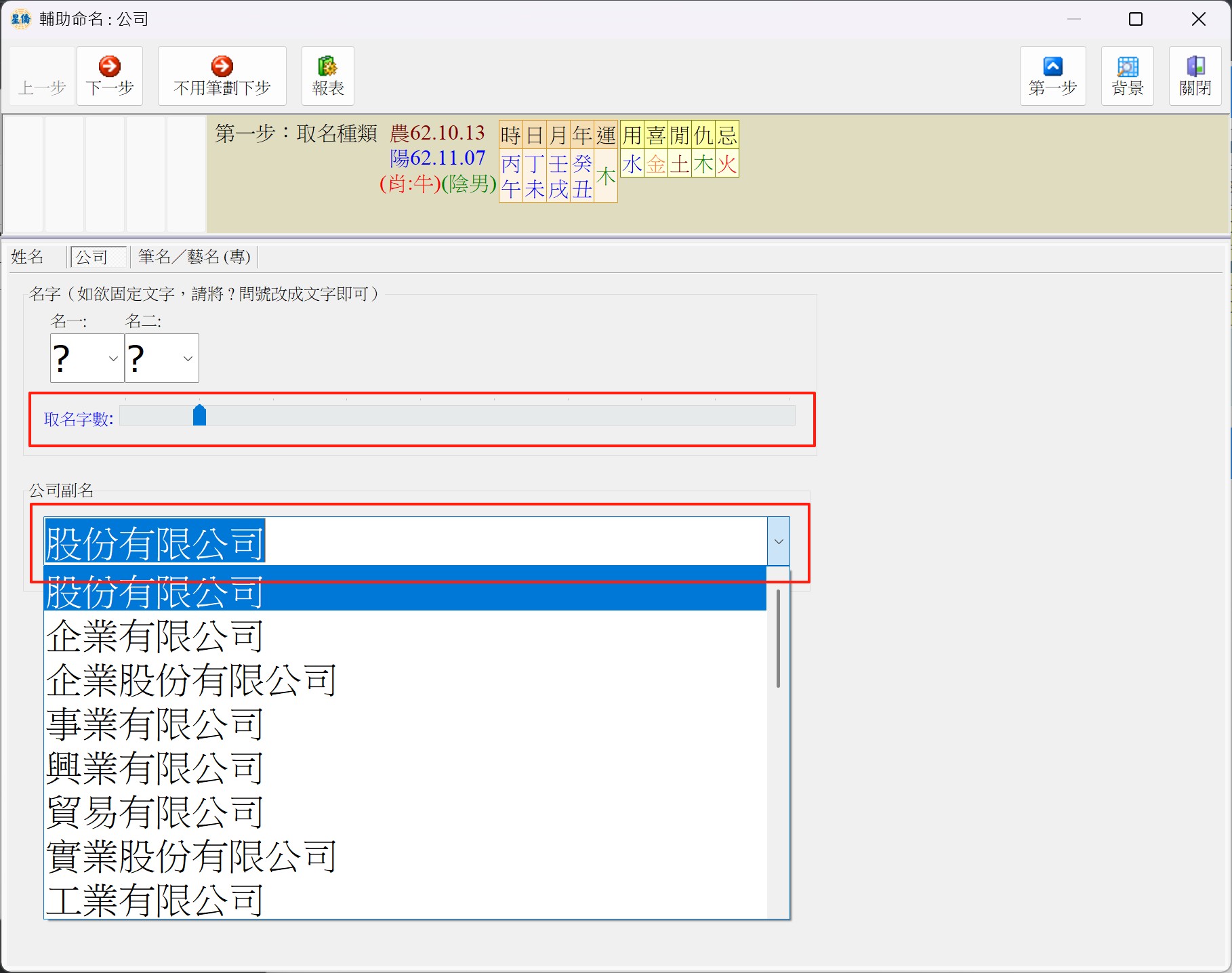The image size is (1232, 973).
Task: Switch to the 姓名 tab
Action: point(28,257)
